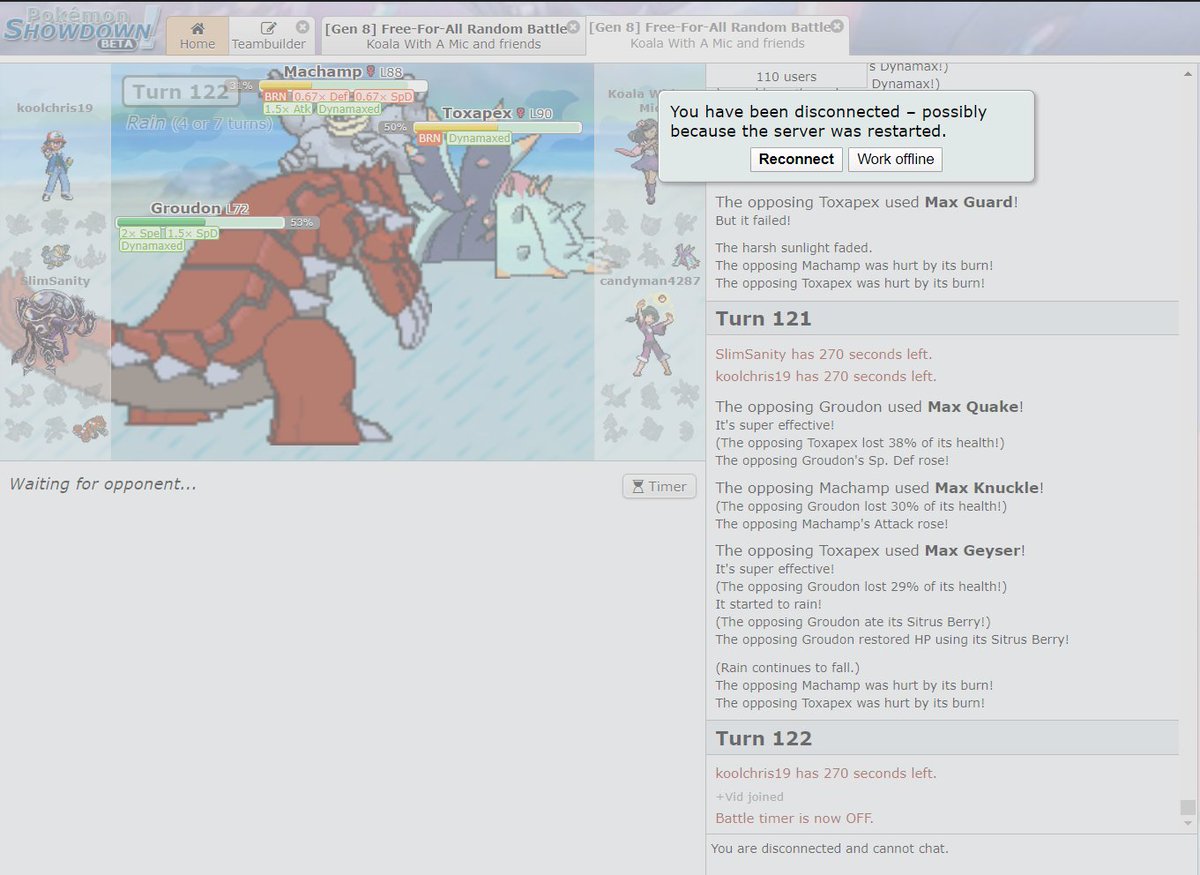Image resolution: width=1200 pixels, height=875 pixels.
Task: Select the Machamp icon in koolchris19's team
Action: coord(55,257)
